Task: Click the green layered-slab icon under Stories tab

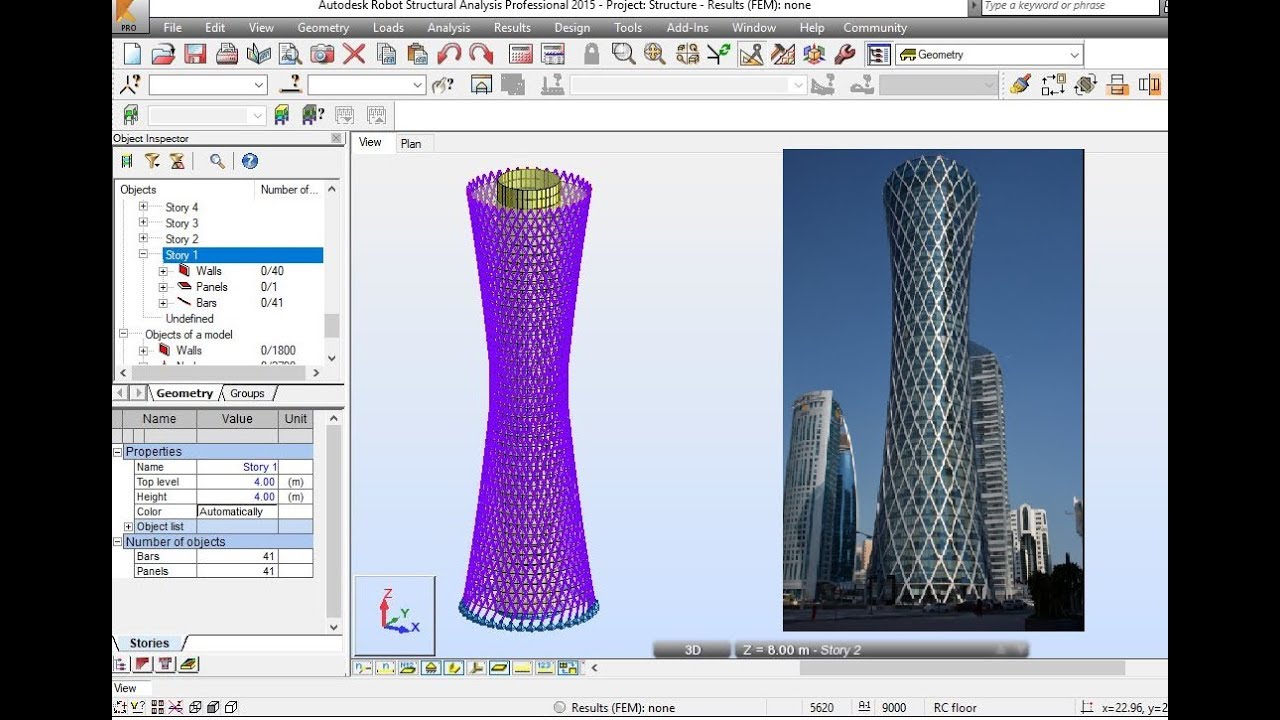Action: [x=188, y=664]
